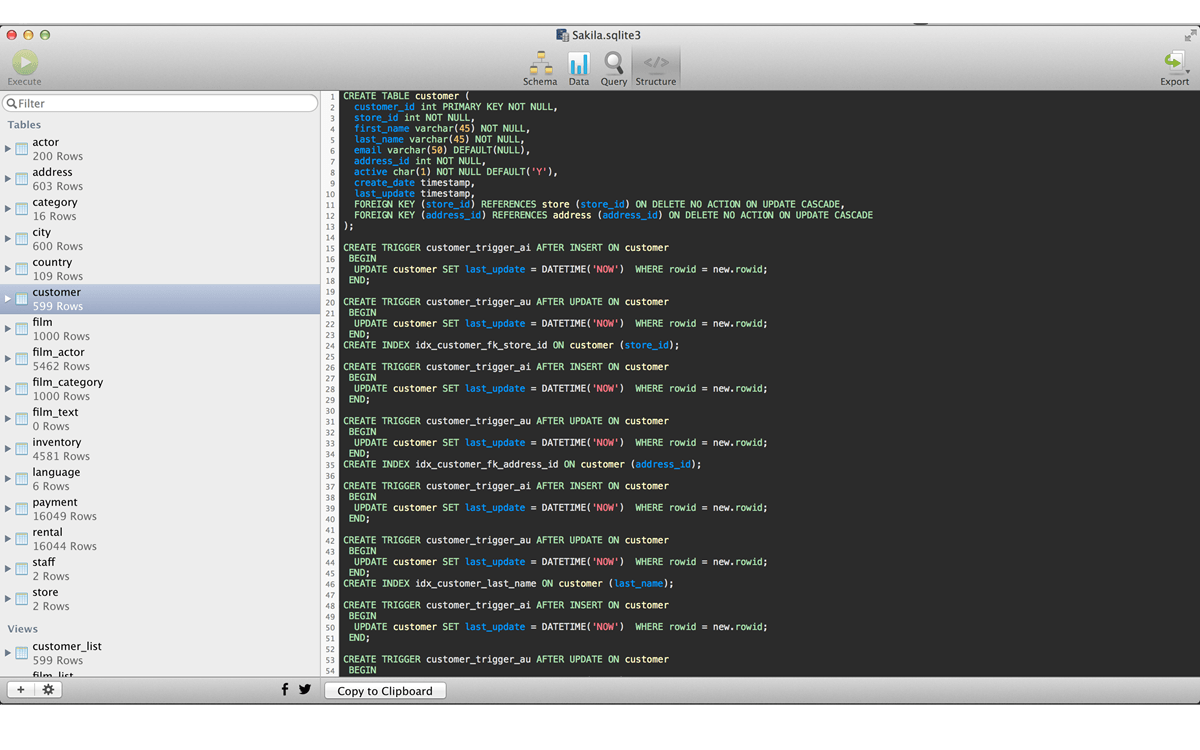This screenshot has height=750, width=1200.
Task: Click the Sakila.sqlite3 document icon in title
Action: 563,35
